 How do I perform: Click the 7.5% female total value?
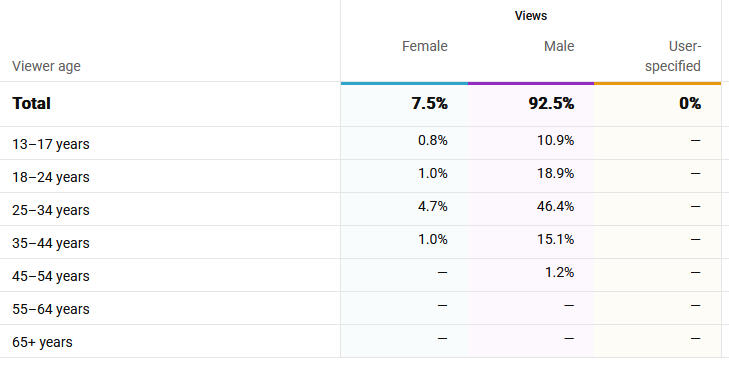pos(429,103)
